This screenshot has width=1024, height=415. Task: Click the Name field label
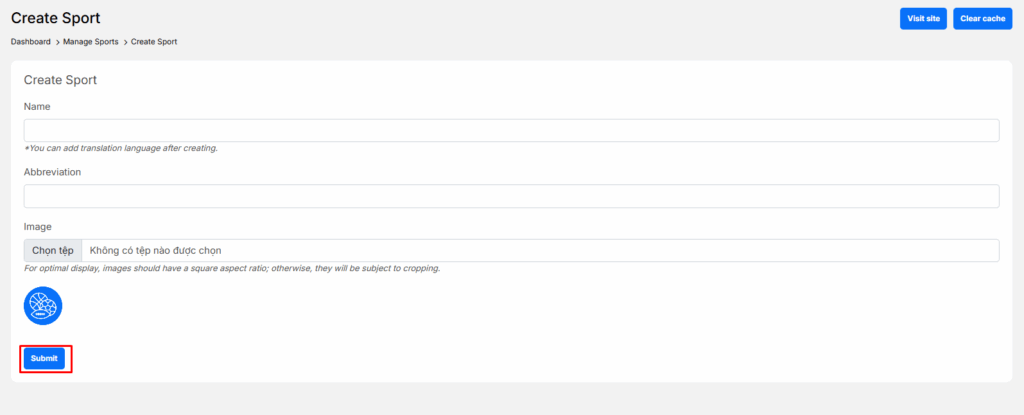pyautogui.click(x=37, y=106)
